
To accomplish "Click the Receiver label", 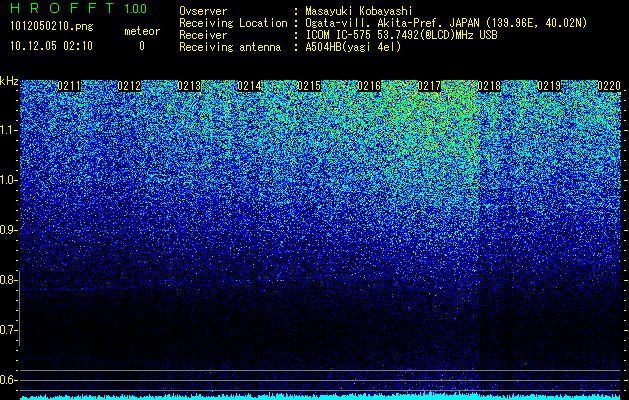I will (x=203, y=35).
